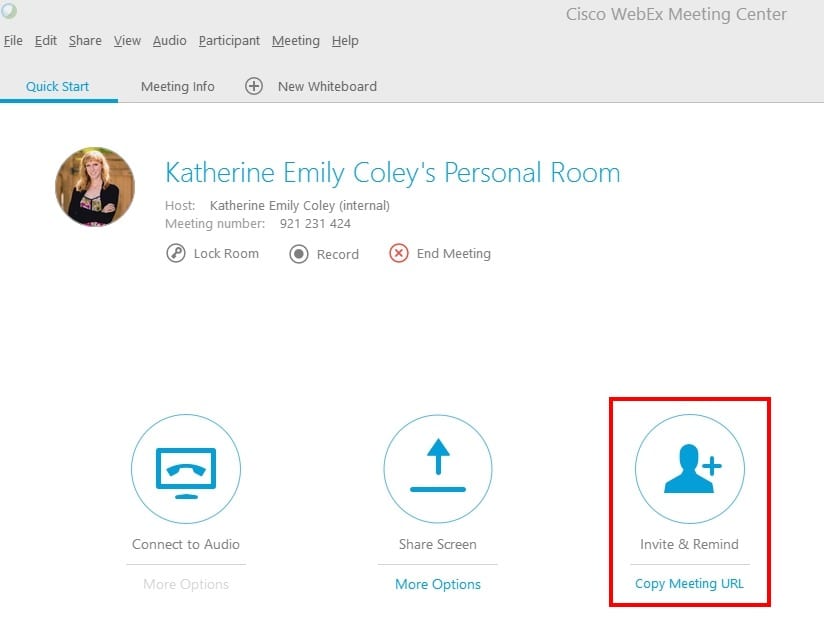The width and height of the screenshot is (824, 628).
Task: Click the plus icon beside New Whiteboard
Action: pyautogui.click(x=253, y=86)
